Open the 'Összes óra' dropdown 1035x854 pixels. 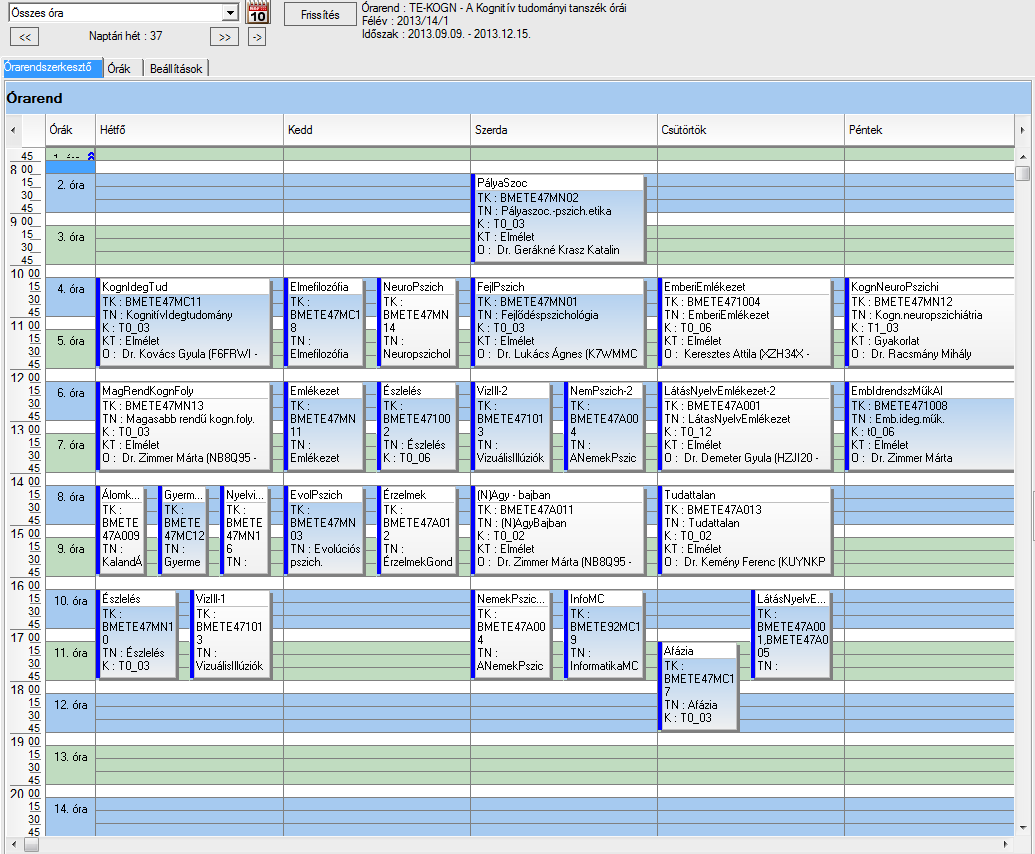pyautogui.click(x=230, y=13)
